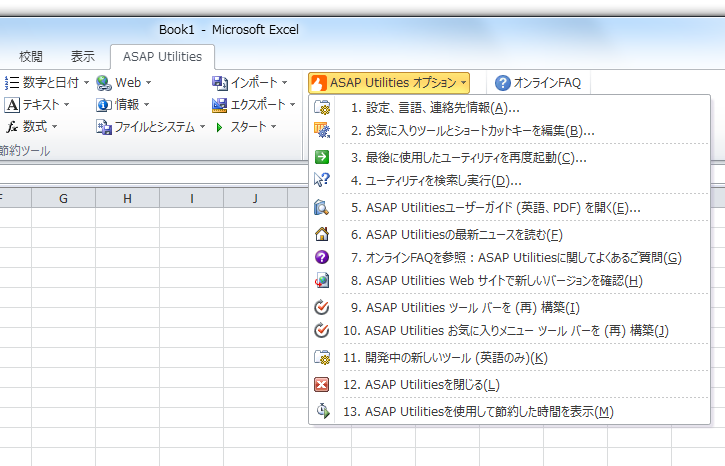Expand the テキスト dropdown arrow

coord(67,105)
